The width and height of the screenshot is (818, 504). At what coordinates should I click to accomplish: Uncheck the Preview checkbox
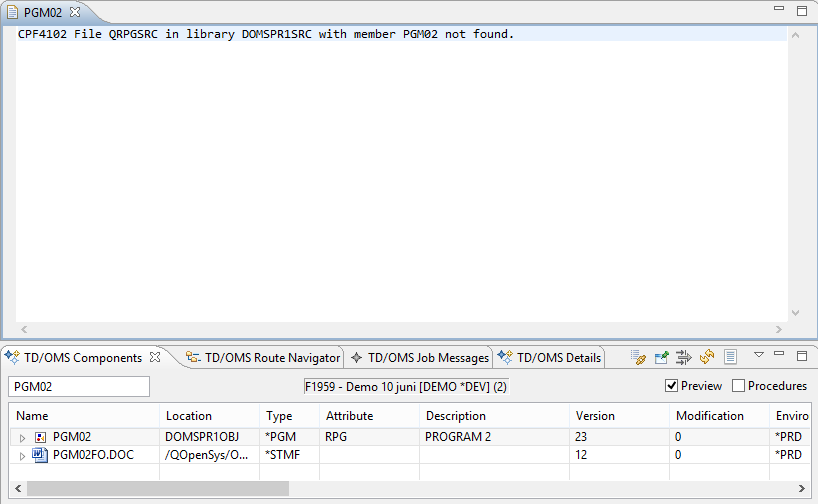pos(671,386)
